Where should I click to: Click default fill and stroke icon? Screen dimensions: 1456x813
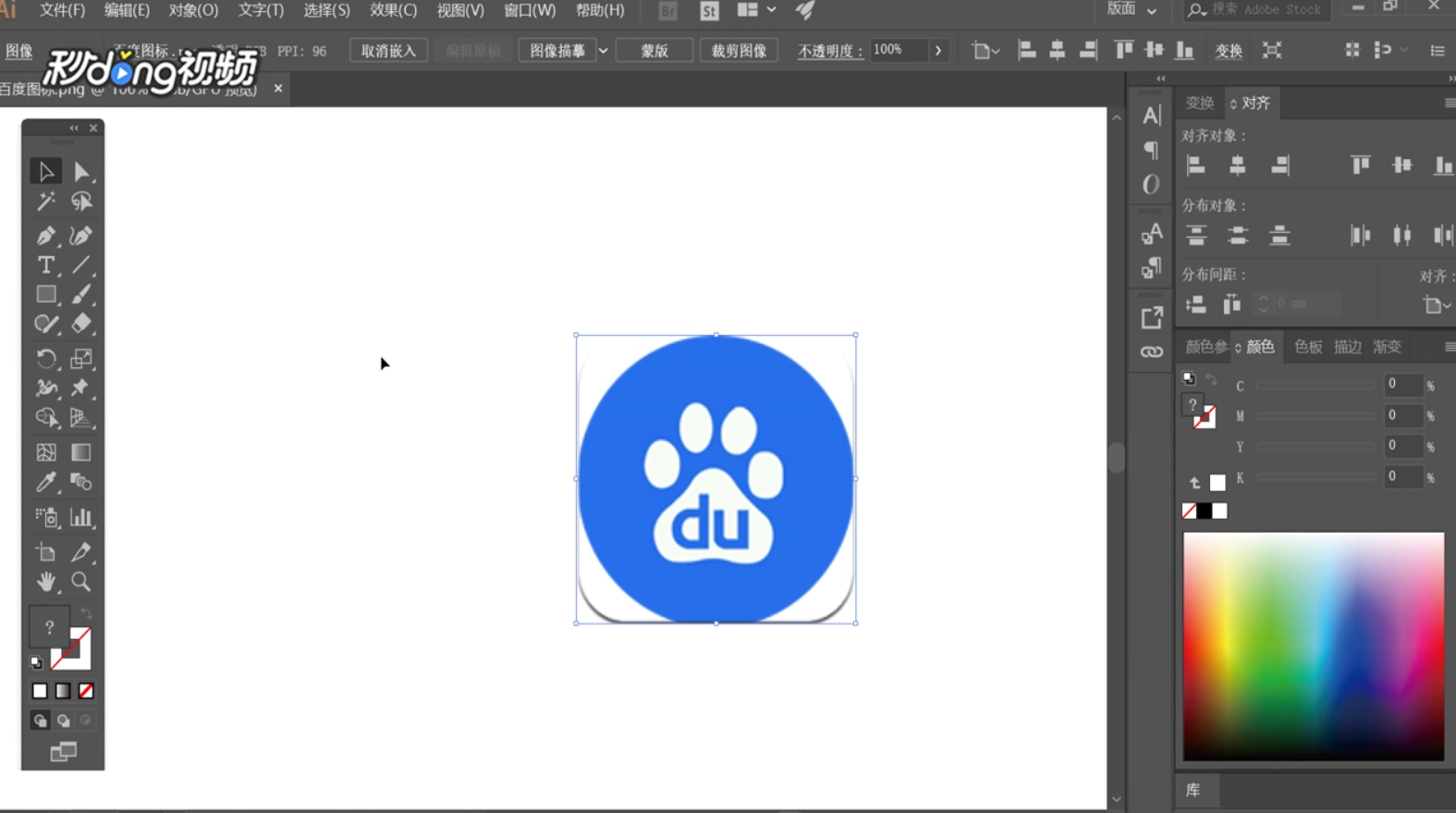36,662
